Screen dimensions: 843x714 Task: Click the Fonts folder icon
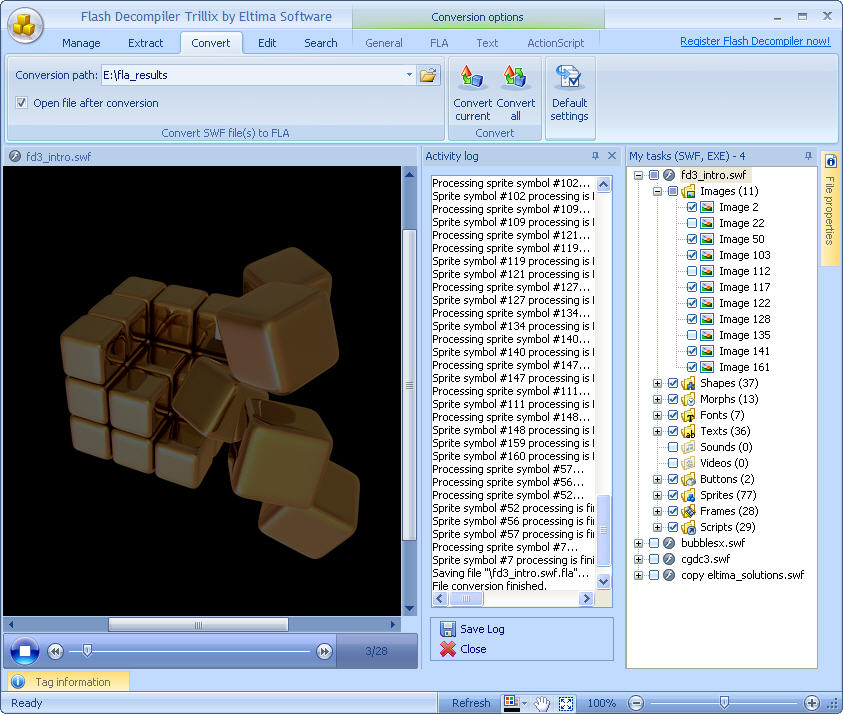point(688,416)
